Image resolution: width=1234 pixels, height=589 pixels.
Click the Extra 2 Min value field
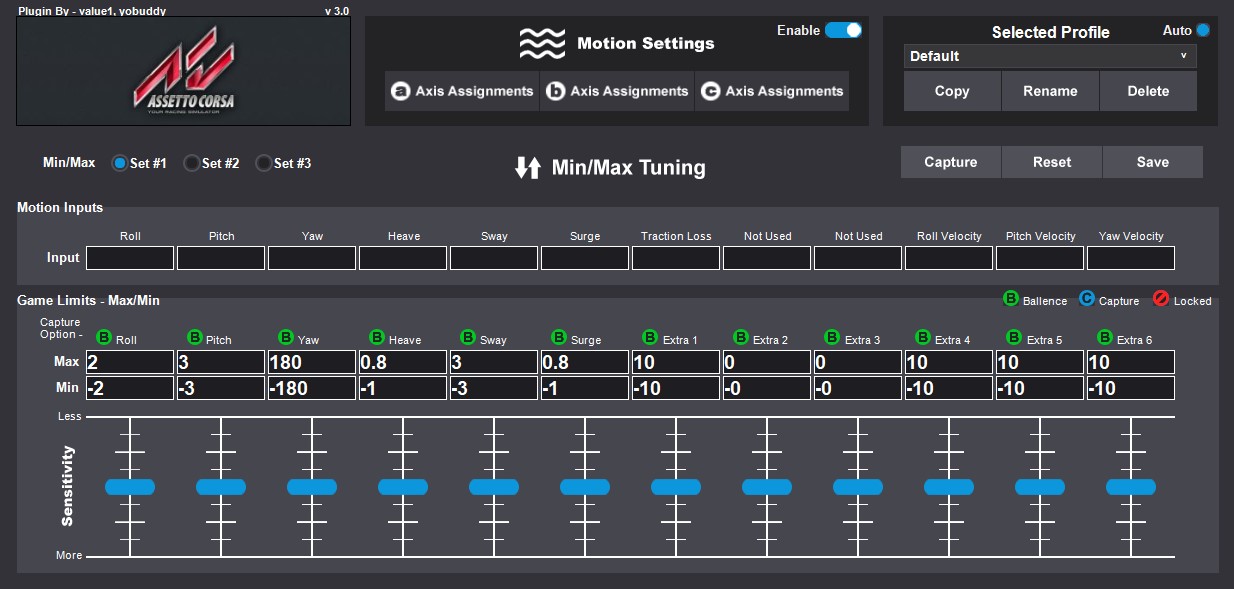[x=767, y=388]
